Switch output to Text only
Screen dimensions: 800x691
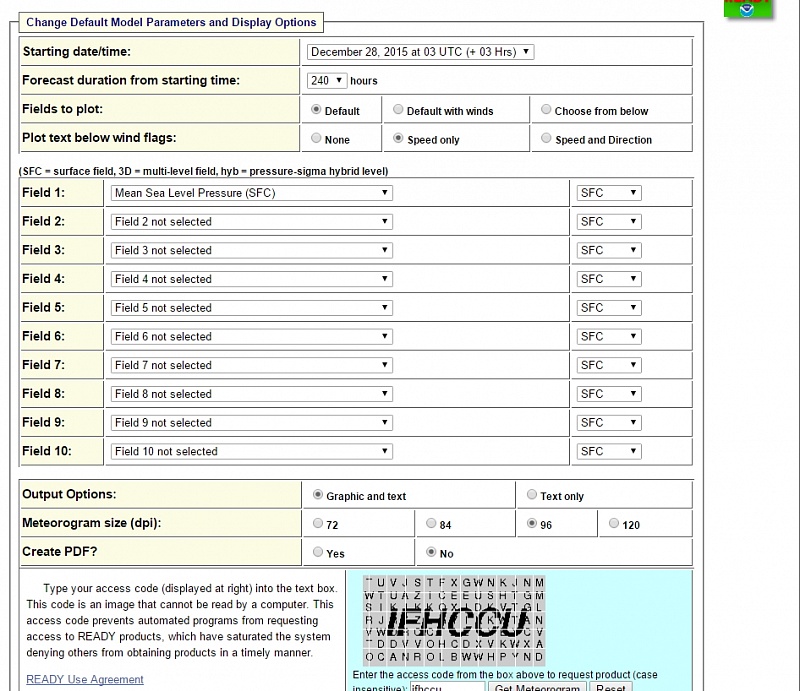(x=532, y=495)
